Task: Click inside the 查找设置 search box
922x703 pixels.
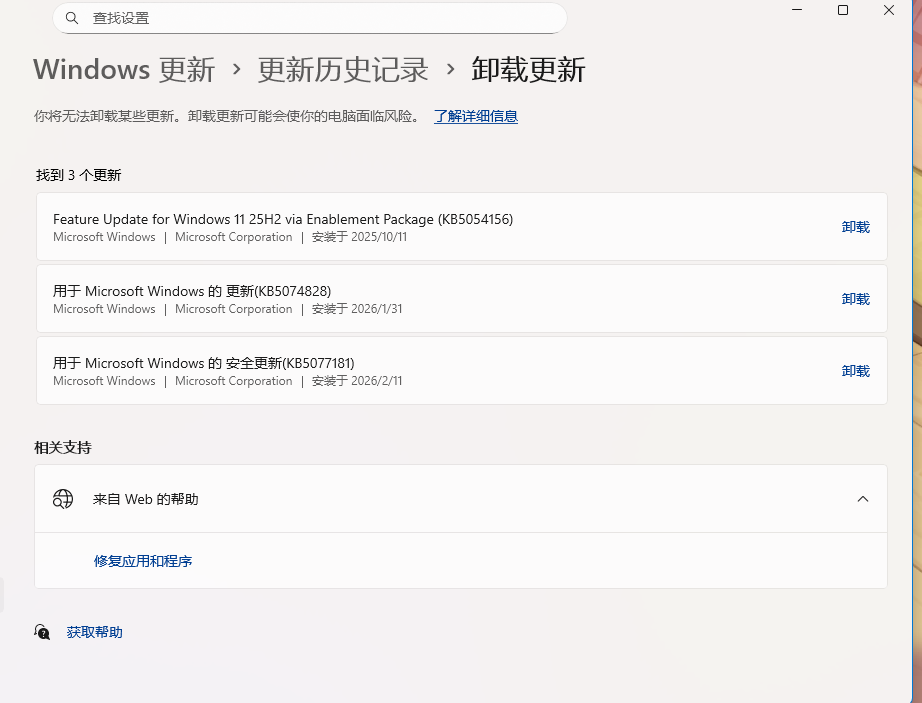Action: [300, 18]
